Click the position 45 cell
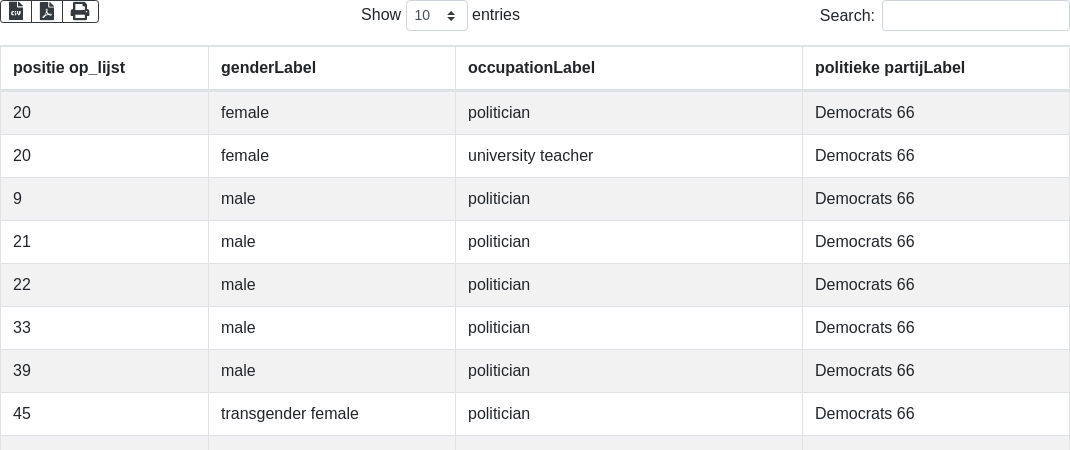Viewport: 1070px width, 450px height. click(x=22, y=414)
